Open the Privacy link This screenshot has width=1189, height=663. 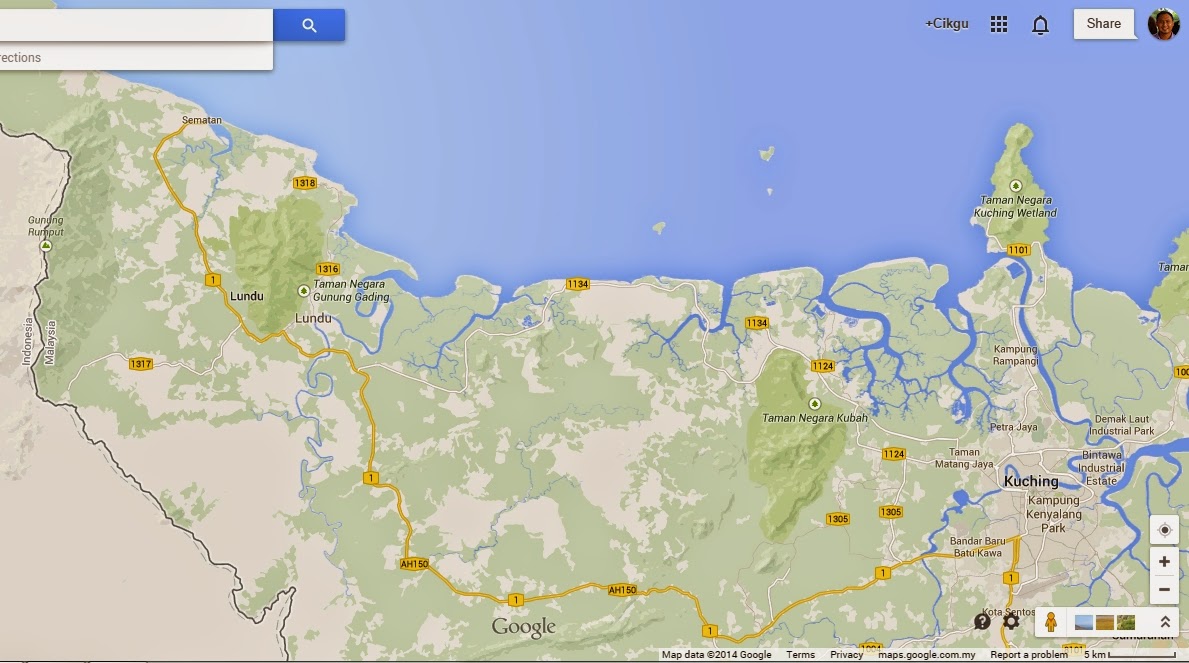pyautogui.click(x=846, y=655)
